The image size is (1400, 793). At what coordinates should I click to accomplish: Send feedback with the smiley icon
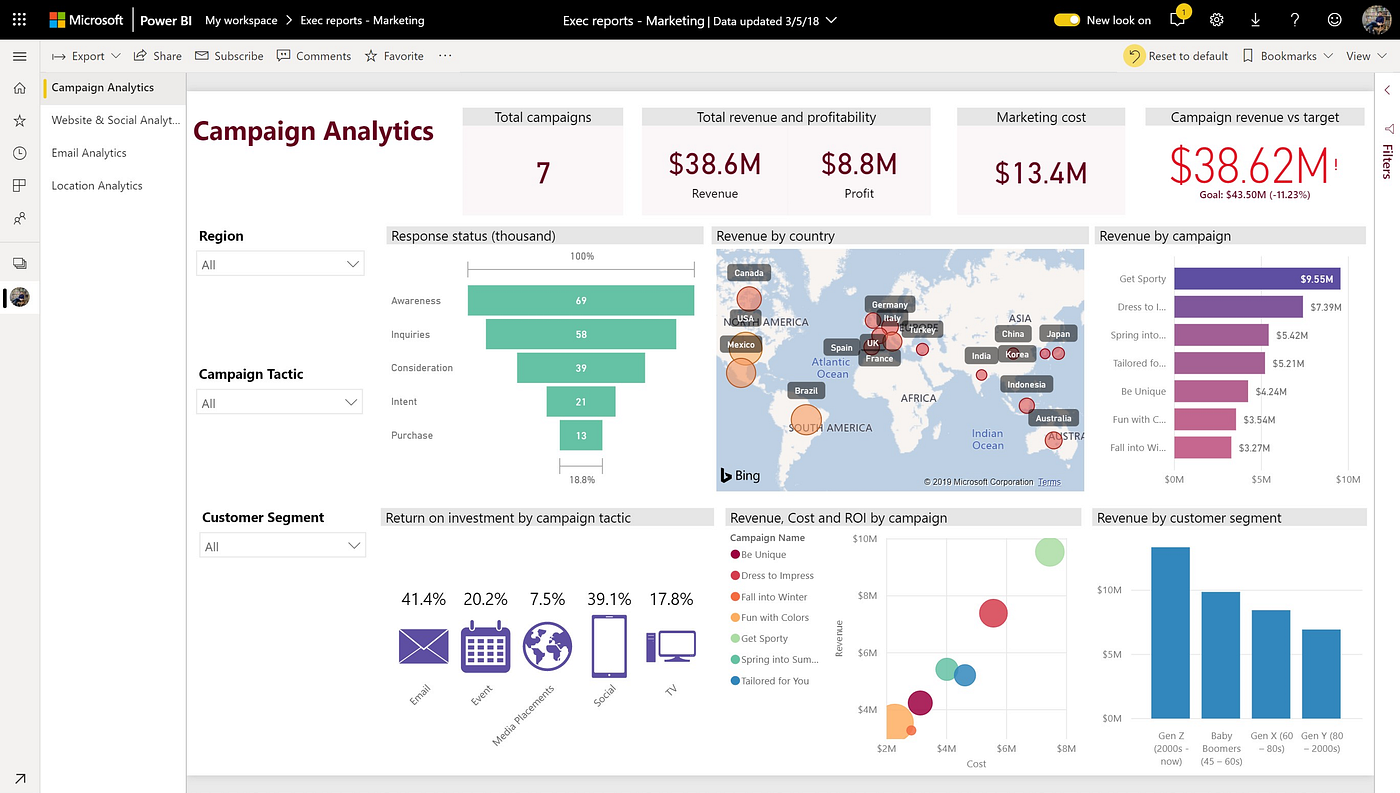[1334, 19]
